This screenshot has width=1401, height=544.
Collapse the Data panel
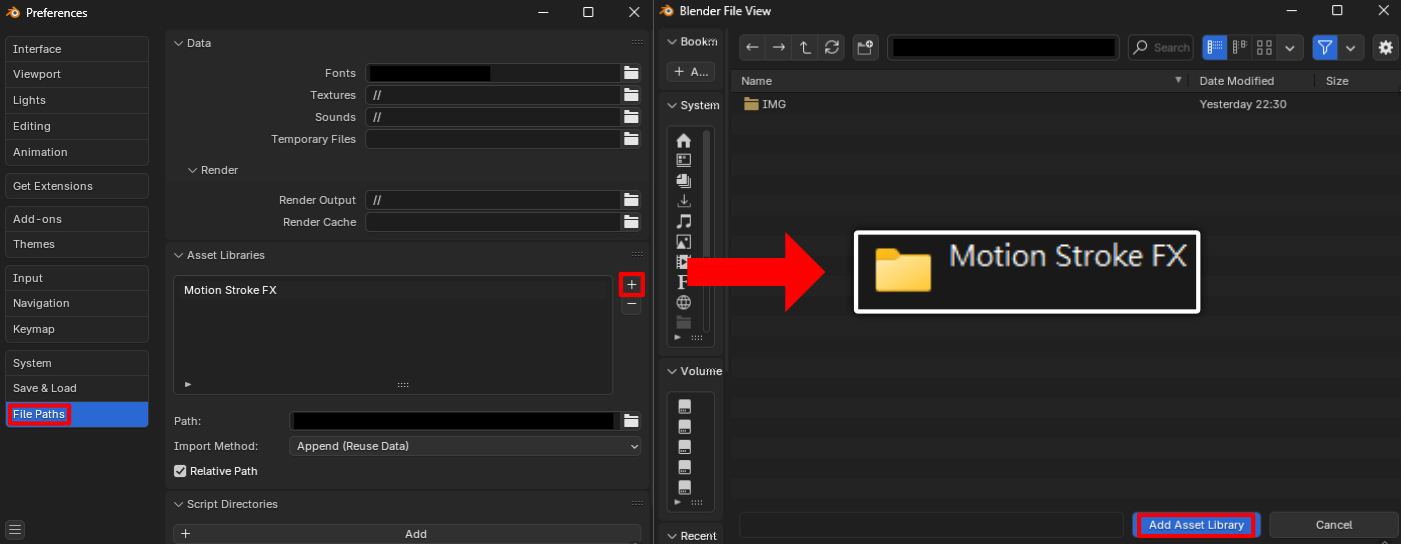click(x=179, y=43)
